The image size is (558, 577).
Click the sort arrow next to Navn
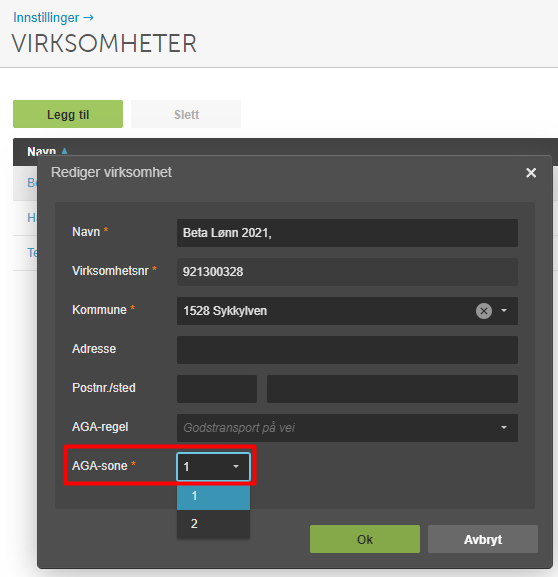click(x=64, y=151)
